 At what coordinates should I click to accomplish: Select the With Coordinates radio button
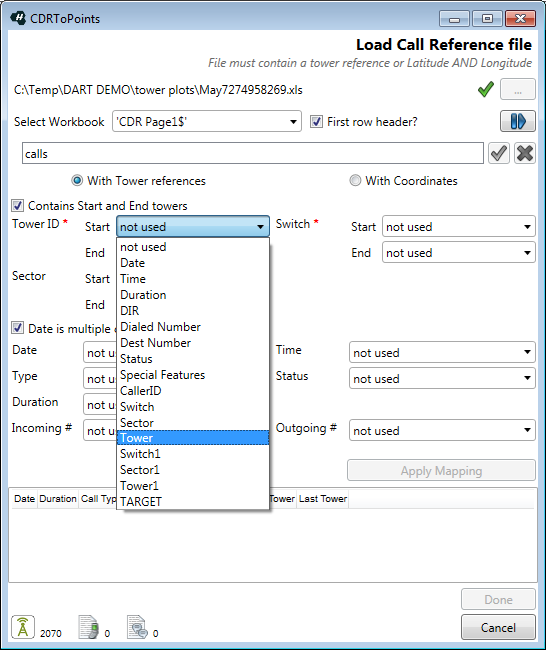(355, 181)
